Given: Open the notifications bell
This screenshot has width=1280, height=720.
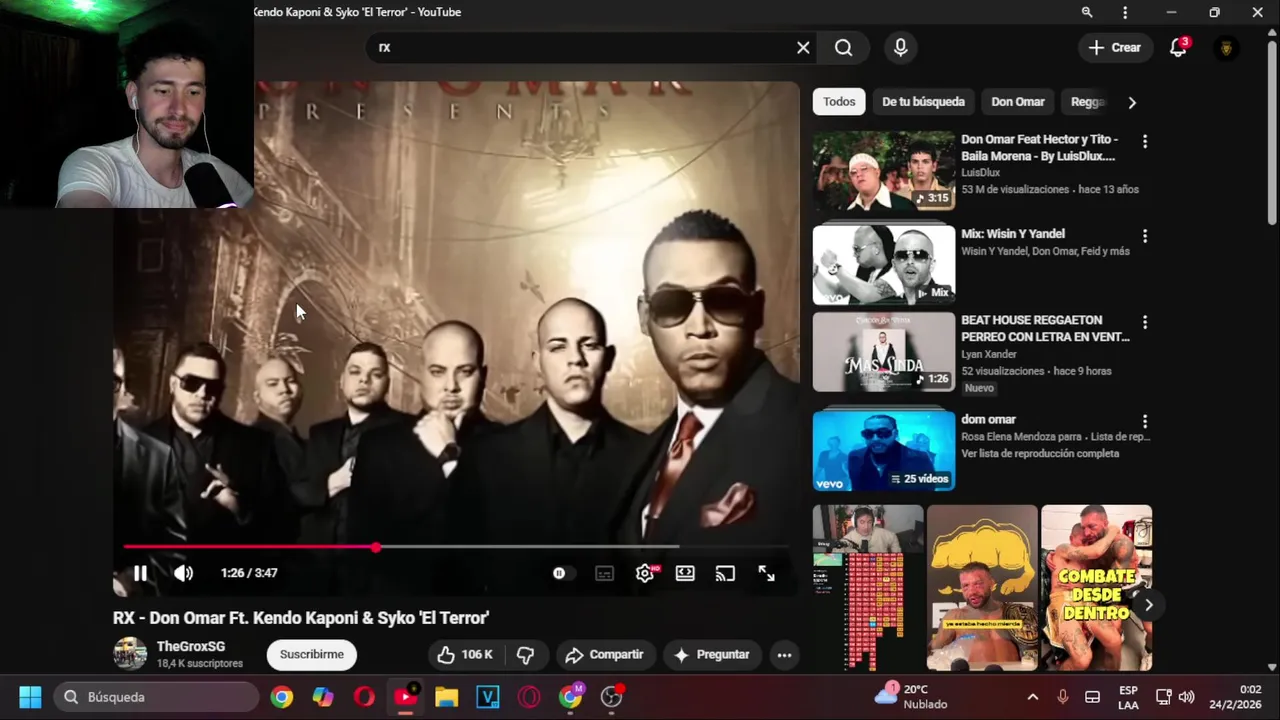Looking at the screenshot, I should 1178,48.
